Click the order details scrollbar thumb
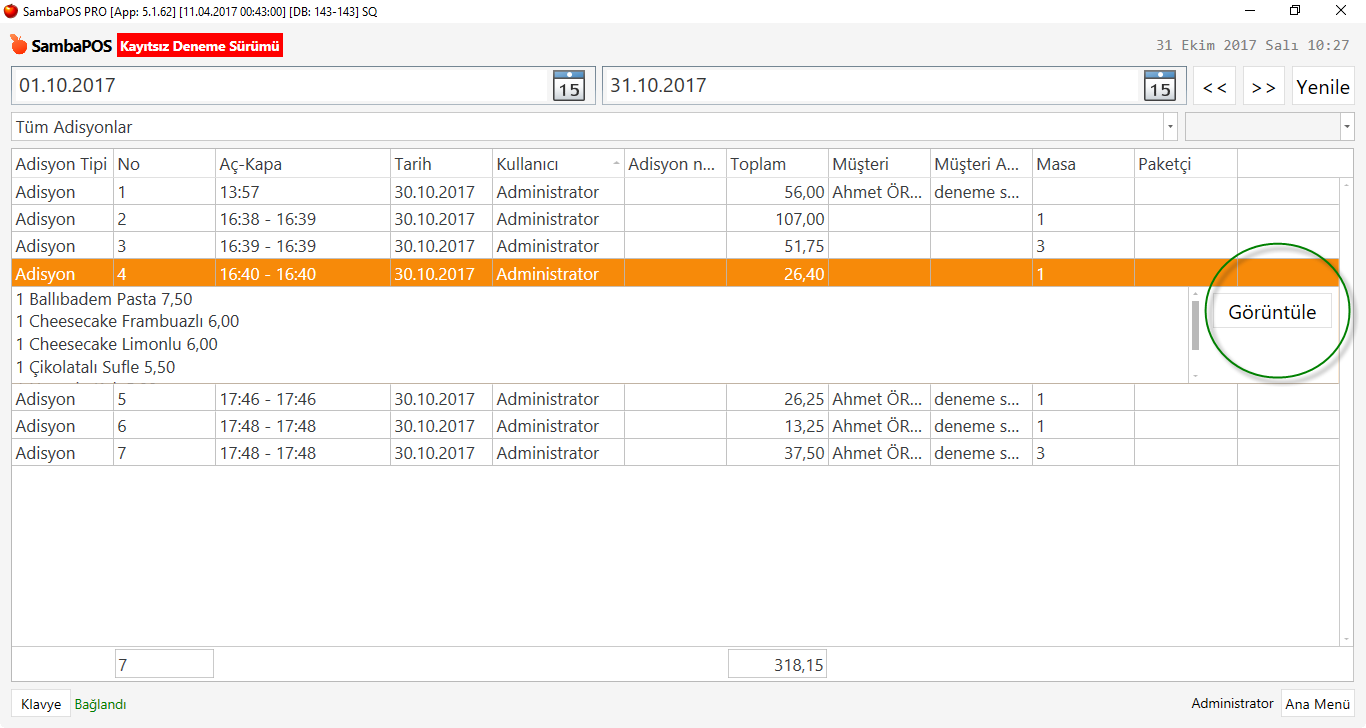1366x728 pixels. [x=1195, y=326]
